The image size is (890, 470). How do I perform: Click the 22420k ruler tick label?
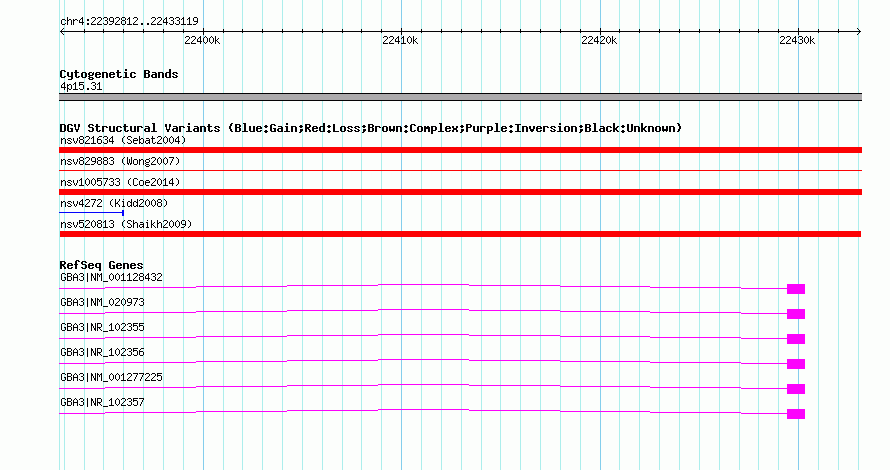pyautogui.click(x=599, y=40)
